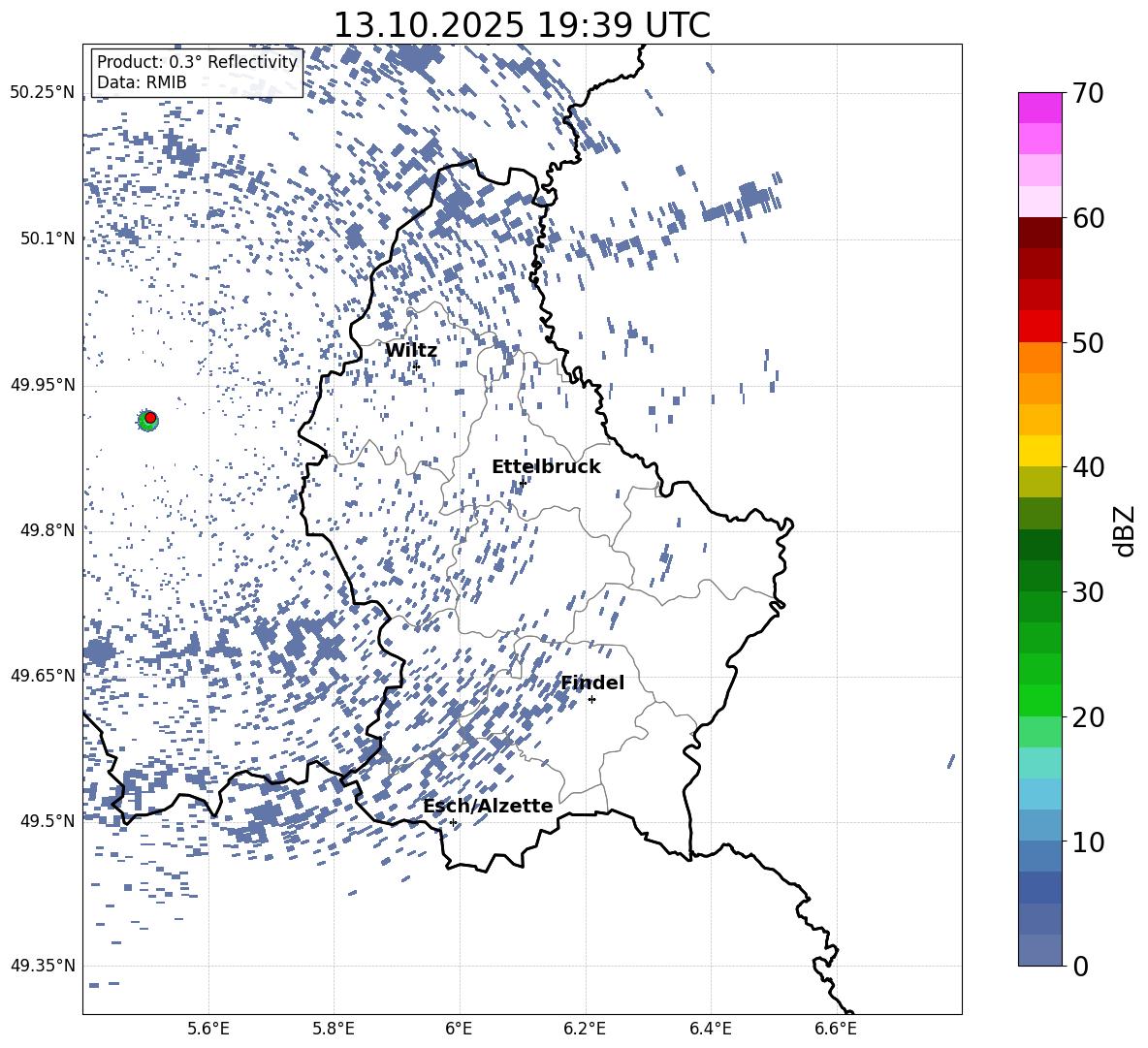This screenshot has height=1048, width=1148.
Task: Click the colorbar tick value 10
Action: (1088, 842)
